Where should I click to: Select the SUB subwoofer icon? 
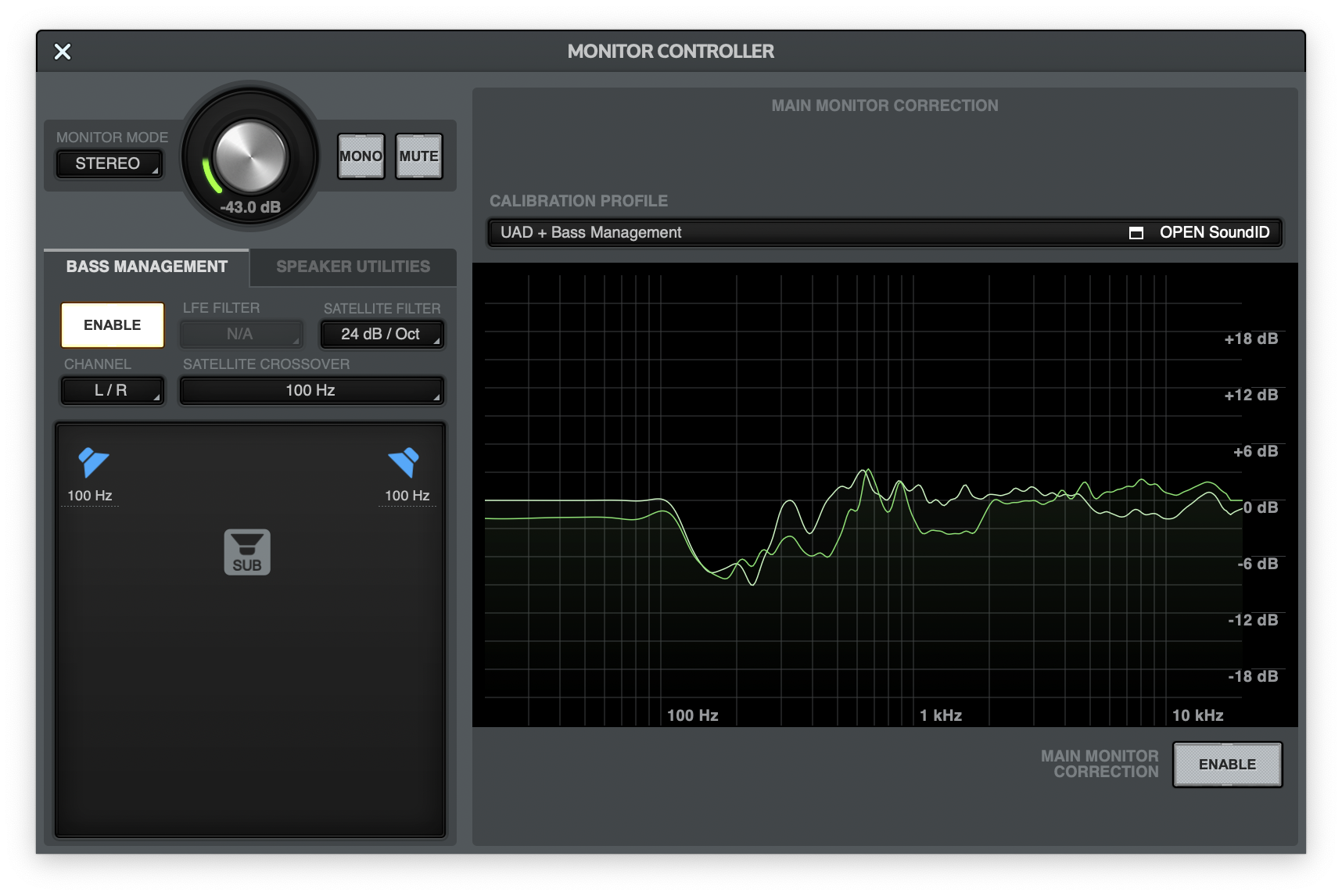tap(247, 552)
